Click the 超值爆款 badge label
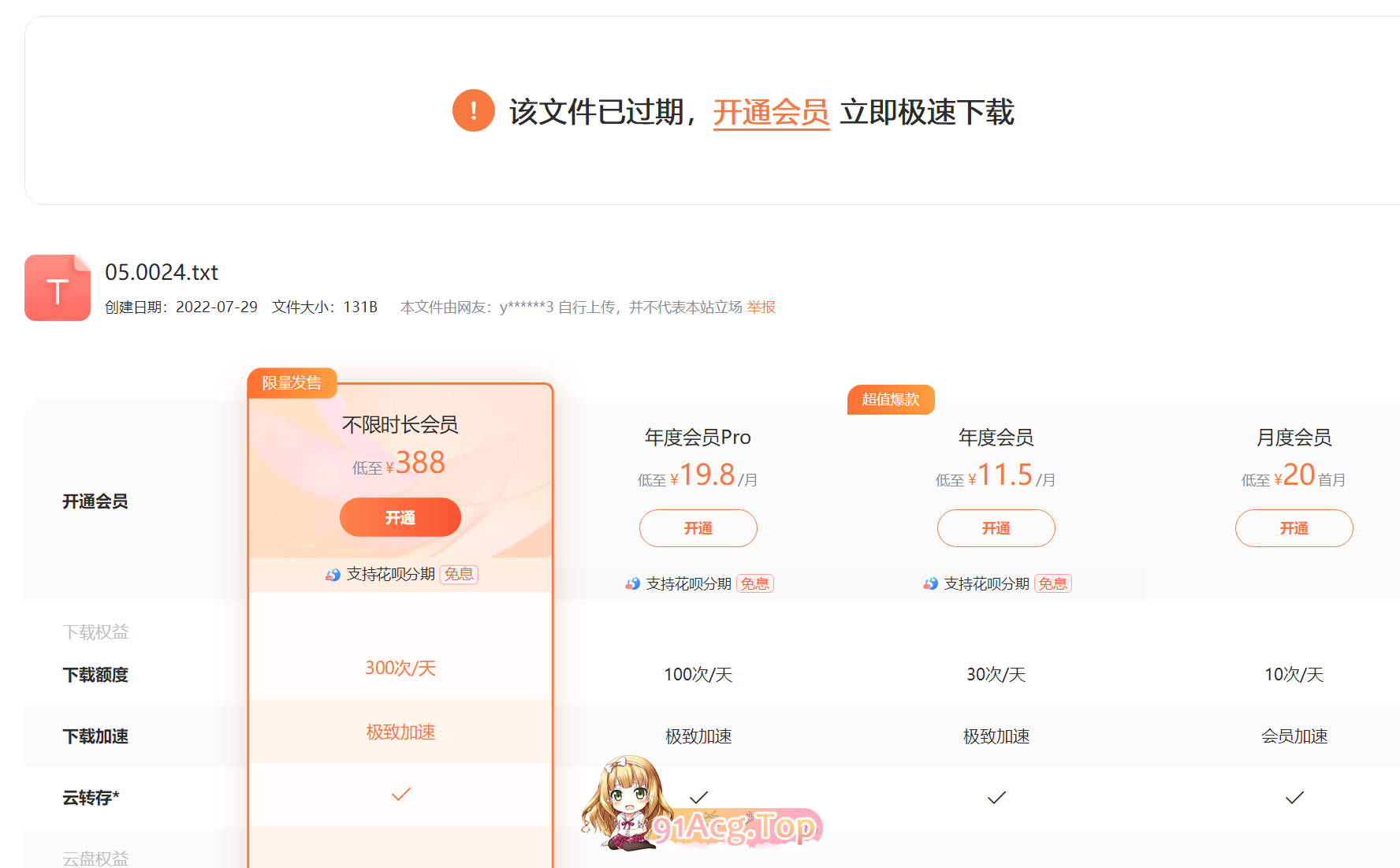The image size is (1400, 868). pos(890,400)
